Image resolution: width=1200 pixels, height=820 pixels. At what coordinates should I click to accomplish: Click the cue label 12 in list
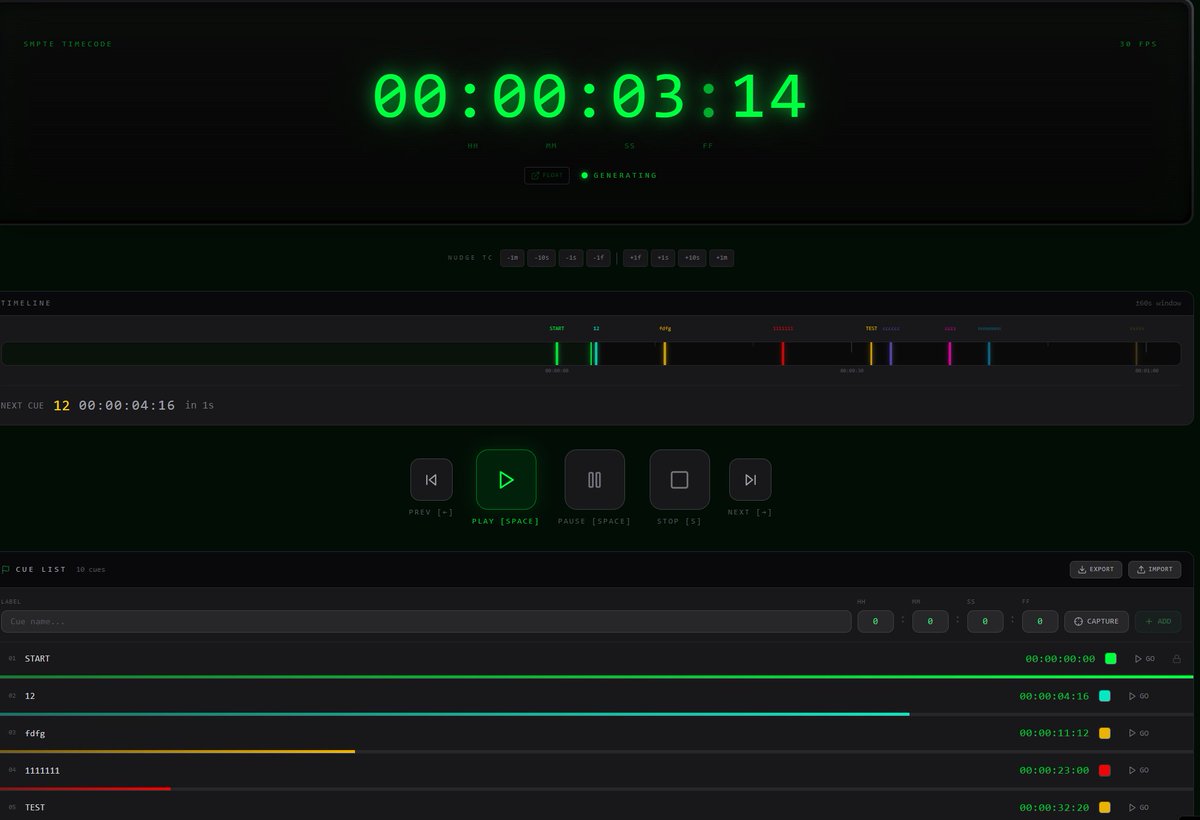30,696
